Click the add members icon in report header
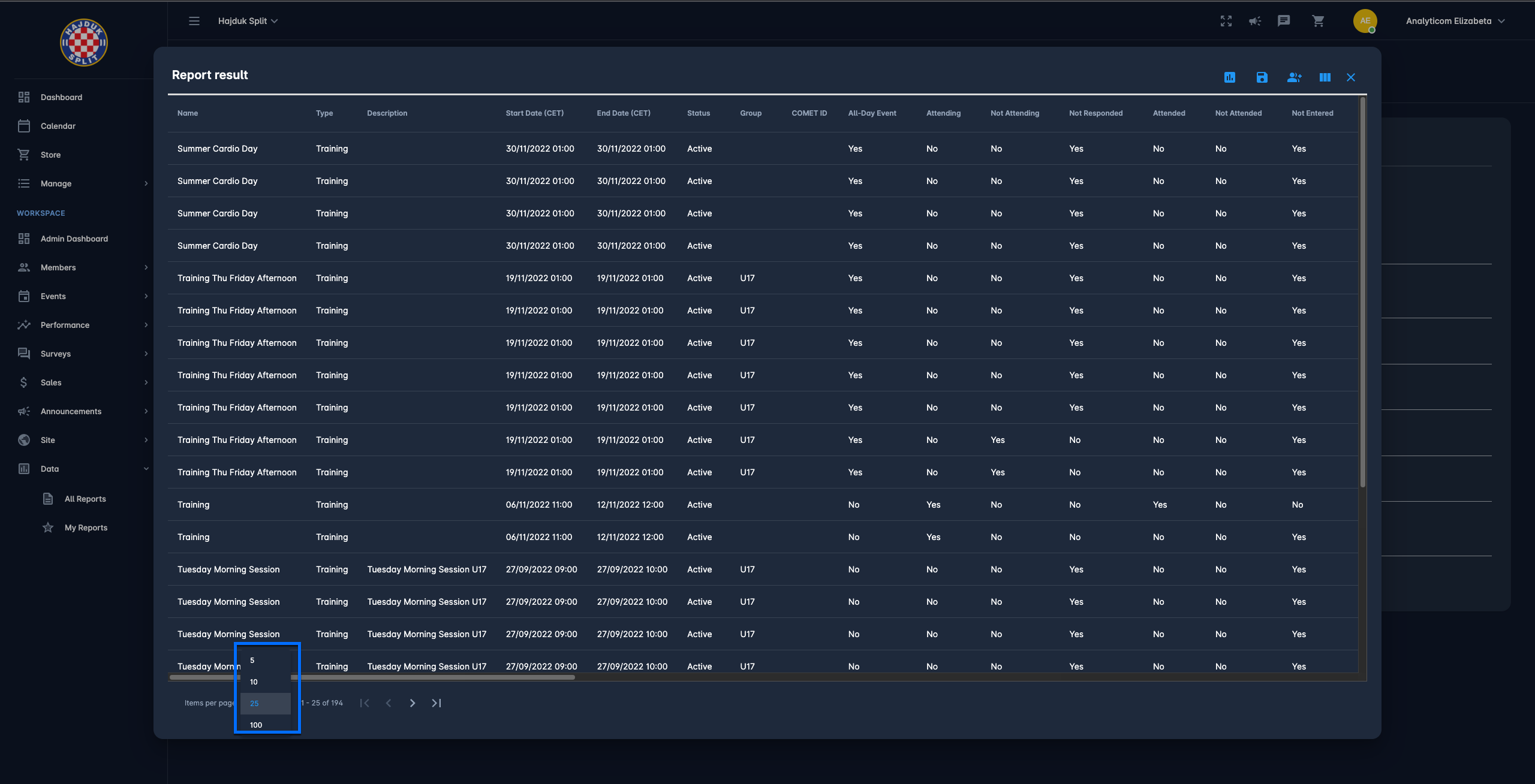The height and width of the screenshot is (784, 1535). tap(1294, 77)
